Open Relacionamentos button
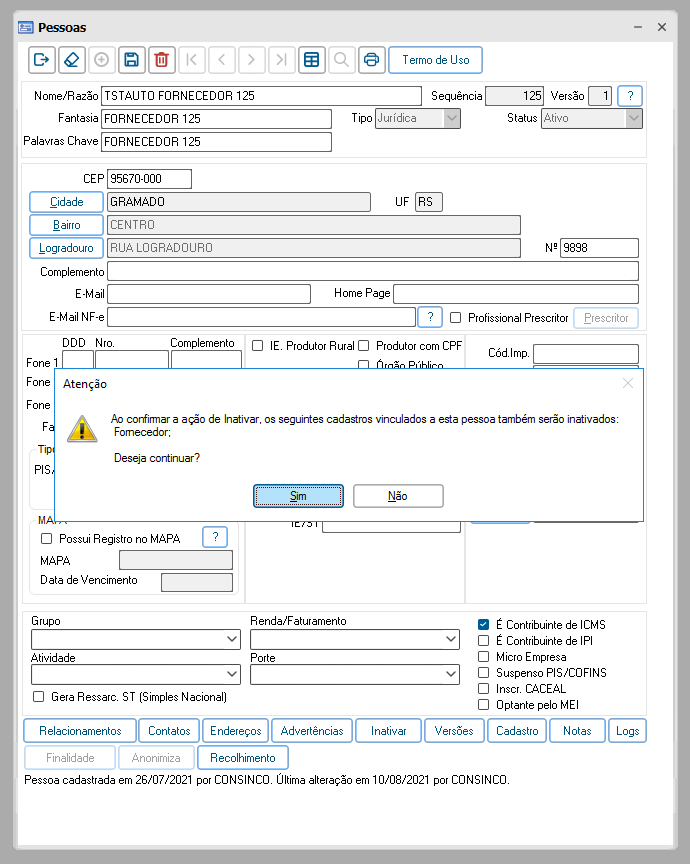This screenshot has width=690, height=864. 80,731
